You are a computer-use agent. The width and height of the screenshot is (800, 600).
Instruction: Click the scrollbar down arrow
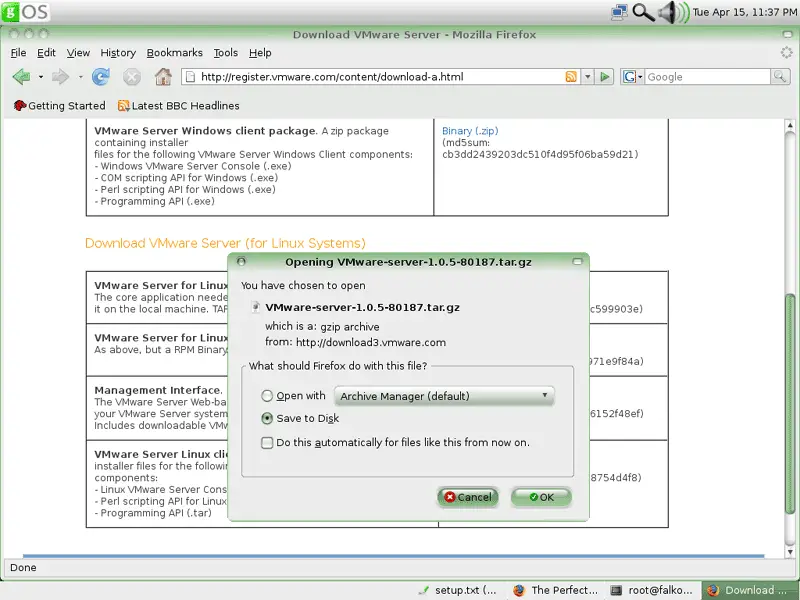point(790,552)
